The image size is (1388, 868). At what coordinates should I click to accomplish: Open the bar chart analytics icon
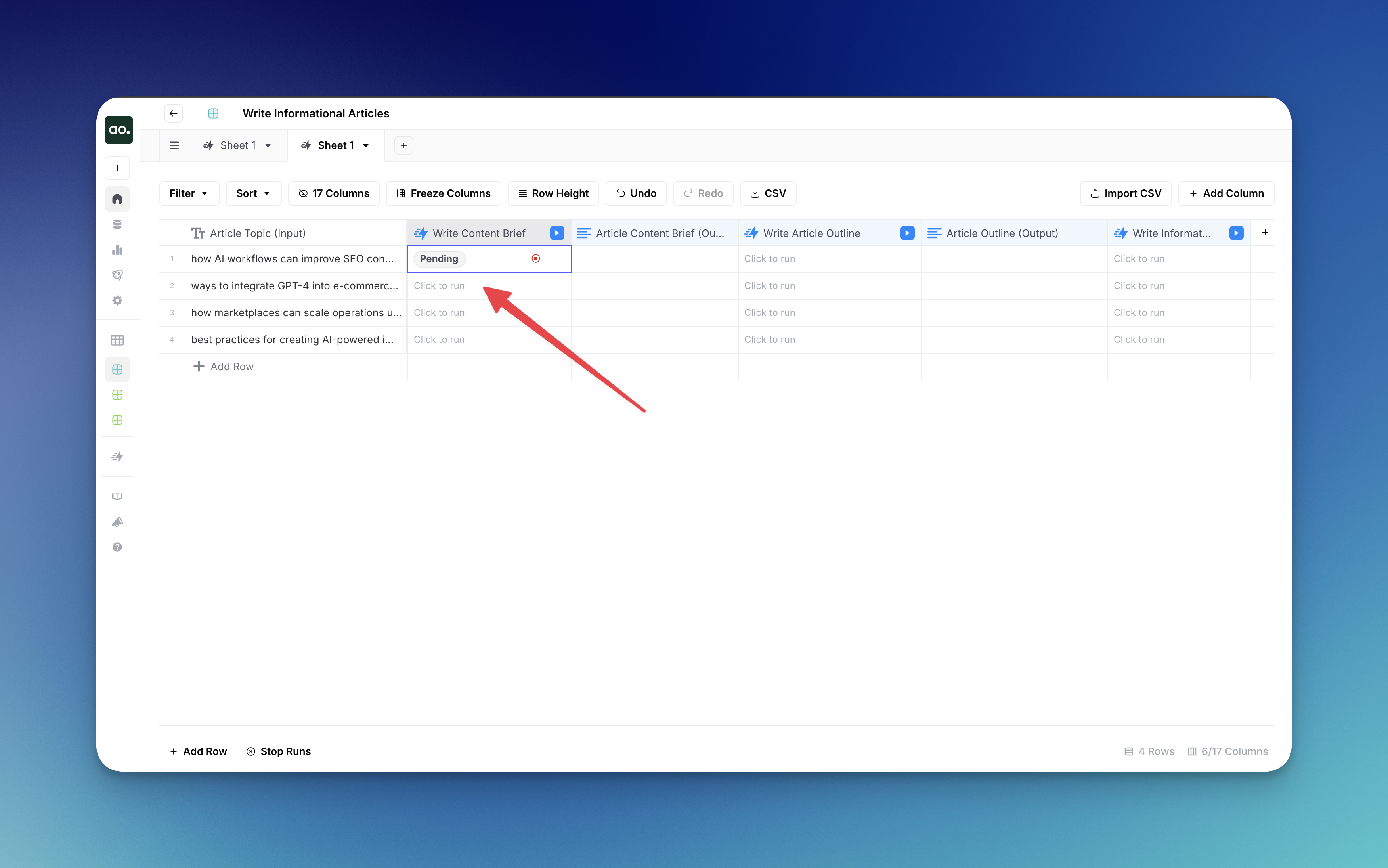pos(117,250)
